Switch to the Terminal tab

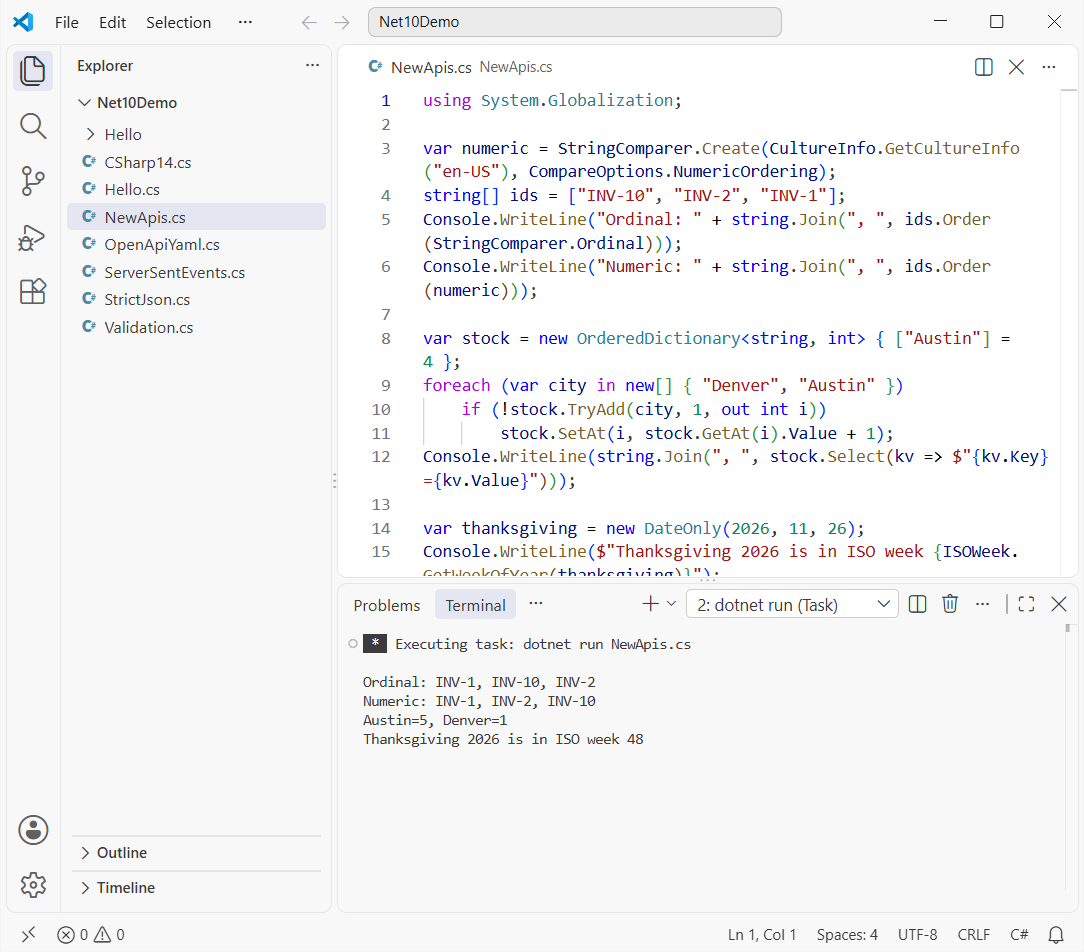475,605
